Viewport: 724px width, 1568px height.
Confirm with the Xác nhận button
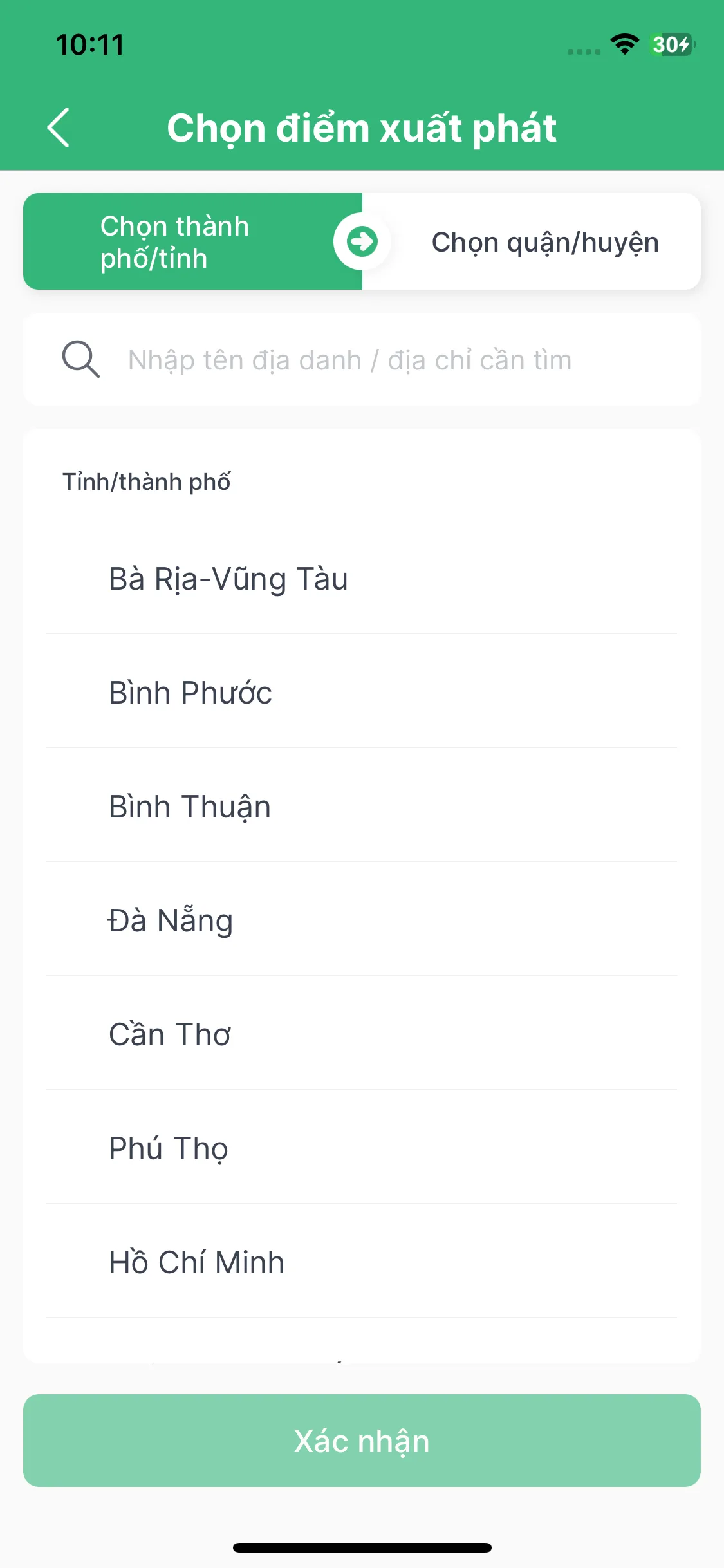[x=362, y=1441]
